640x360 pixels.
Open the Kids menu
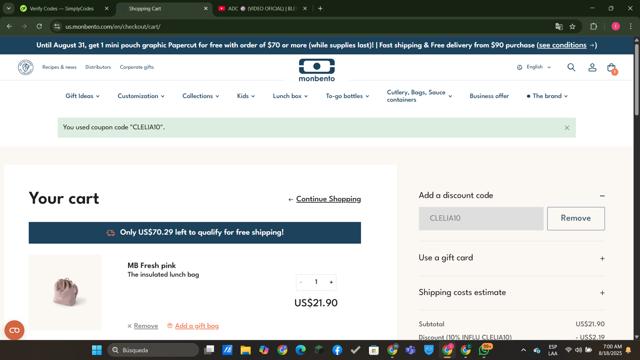coord(246,96)
